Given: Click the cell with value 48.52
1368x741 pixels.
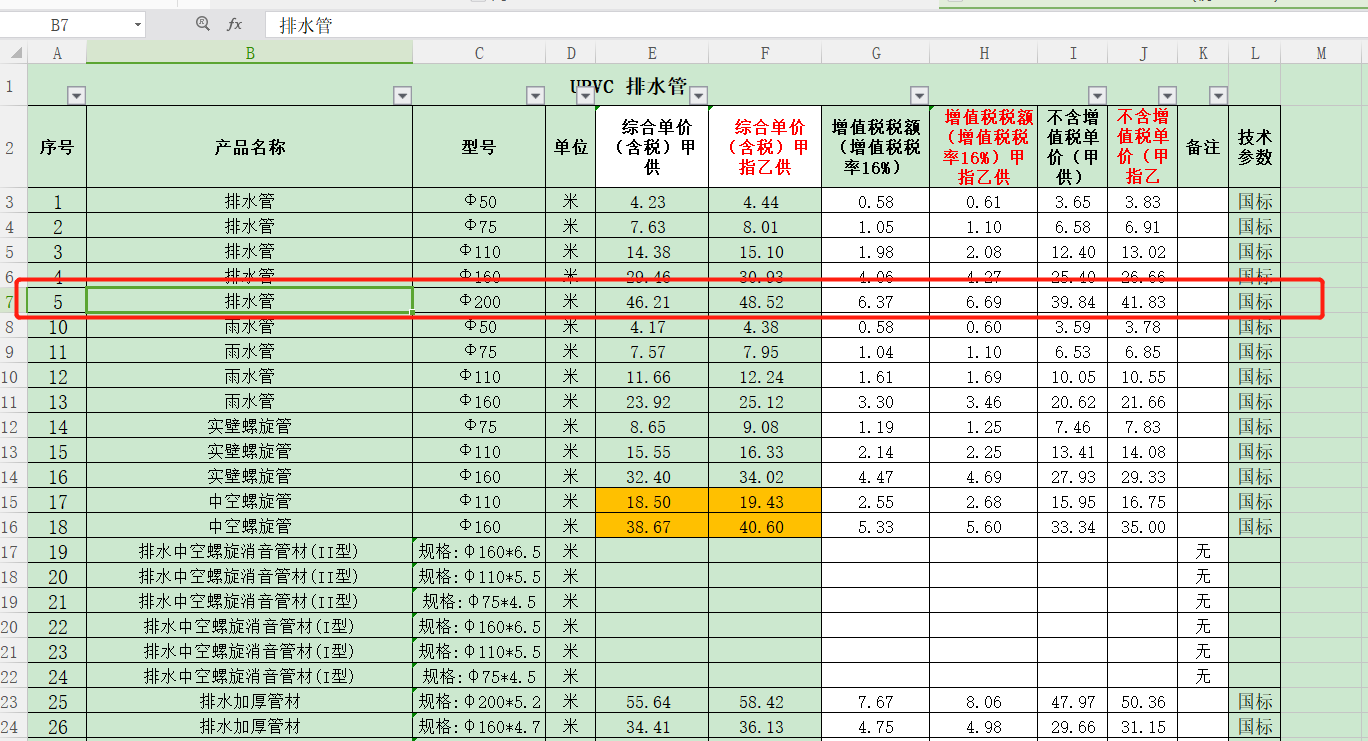Looking at the screenshot, I should coord(765,301).
